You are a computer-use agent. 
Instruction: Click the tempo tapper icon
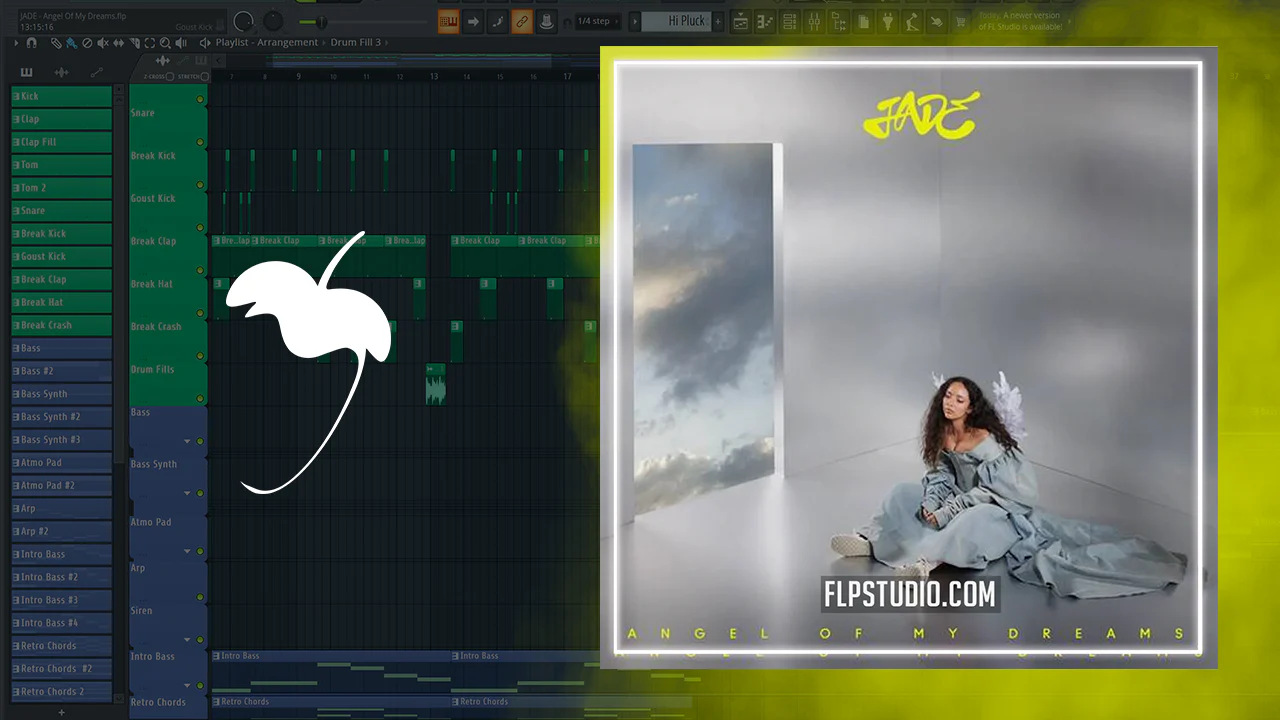coord(912,21)
